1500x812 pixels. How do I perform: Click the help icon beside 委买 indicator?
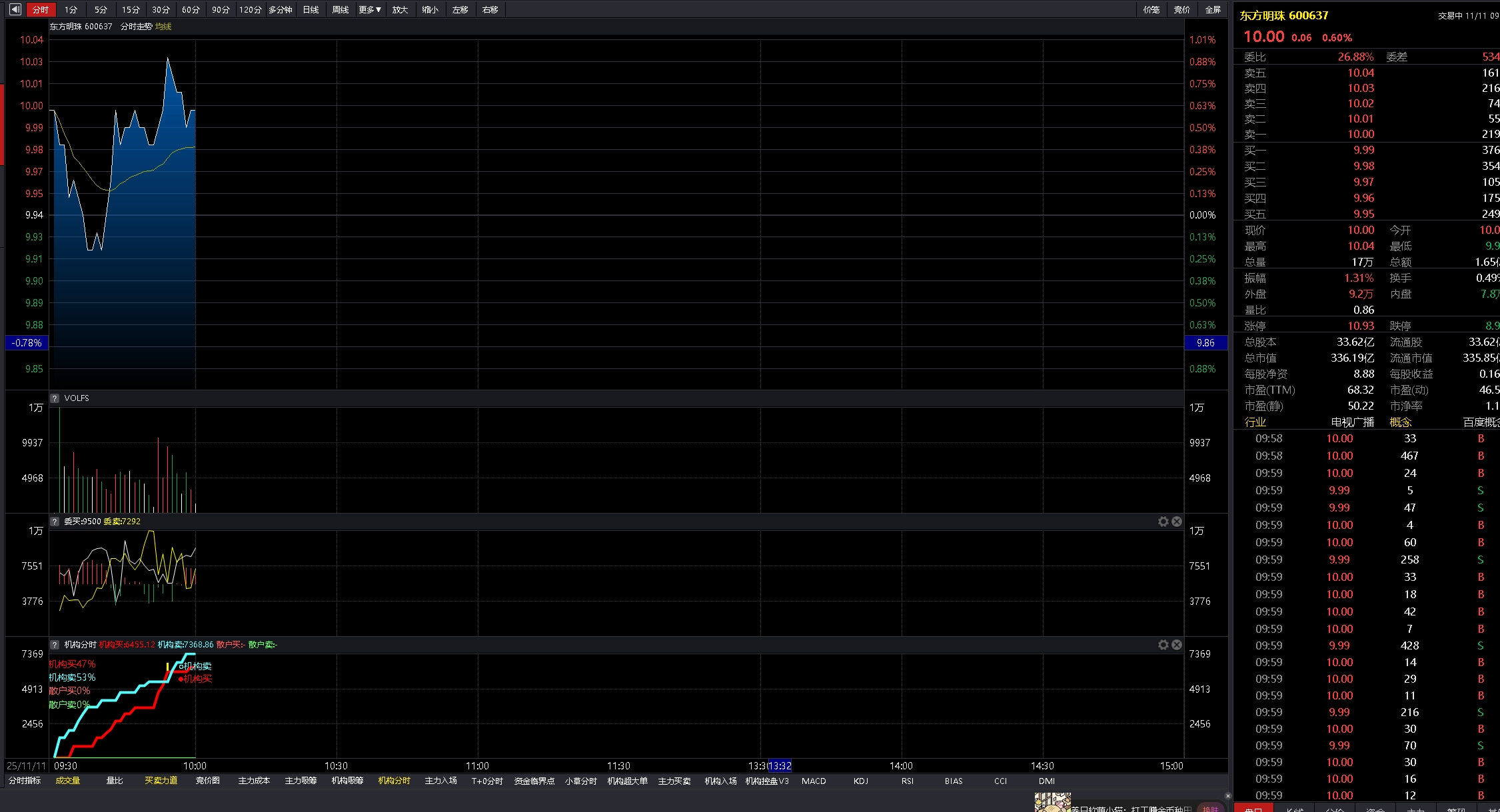pyautogui.click(x=55, y=522)
